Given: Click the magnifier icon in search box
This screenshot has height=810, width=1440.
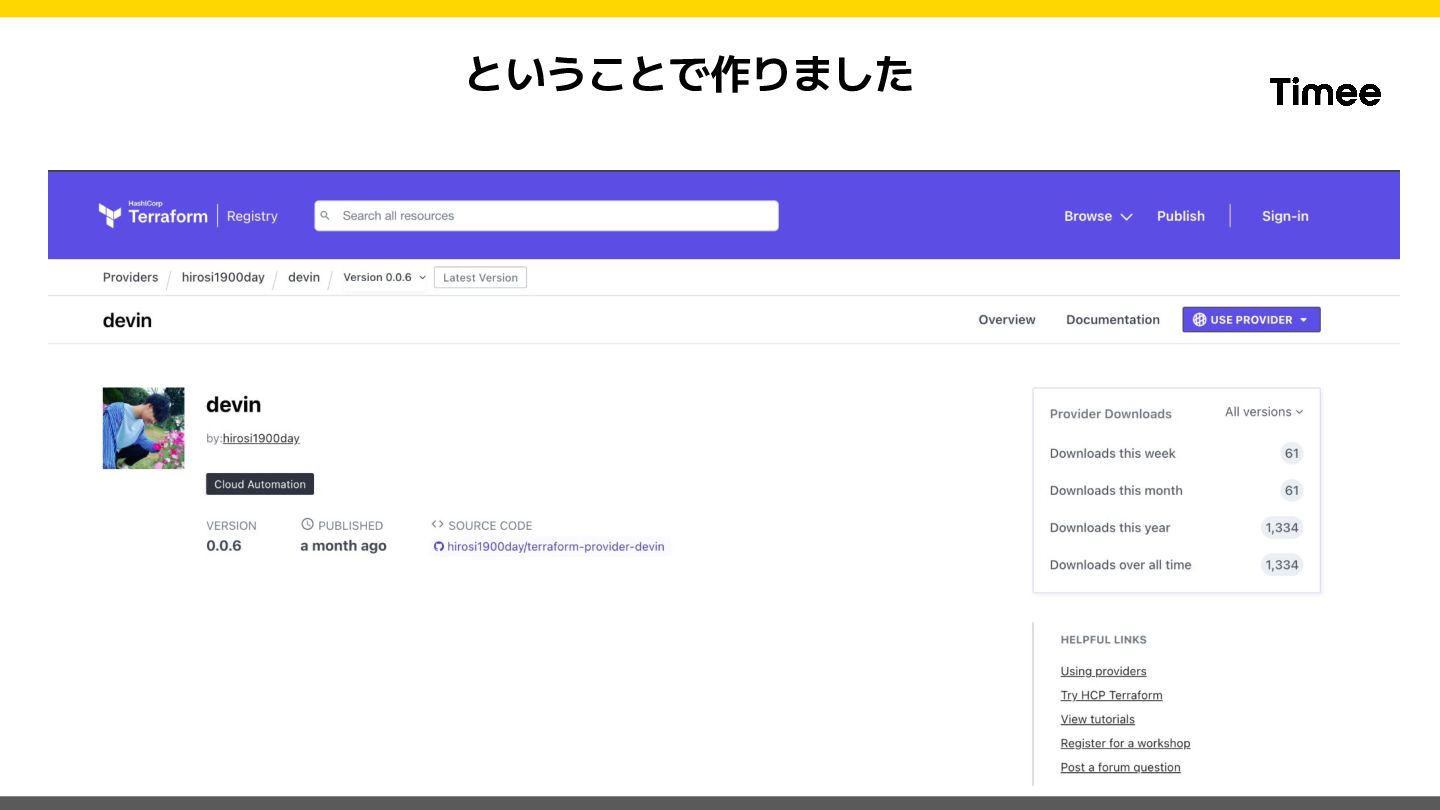Looking at the screenshot, I should [325, 216].
